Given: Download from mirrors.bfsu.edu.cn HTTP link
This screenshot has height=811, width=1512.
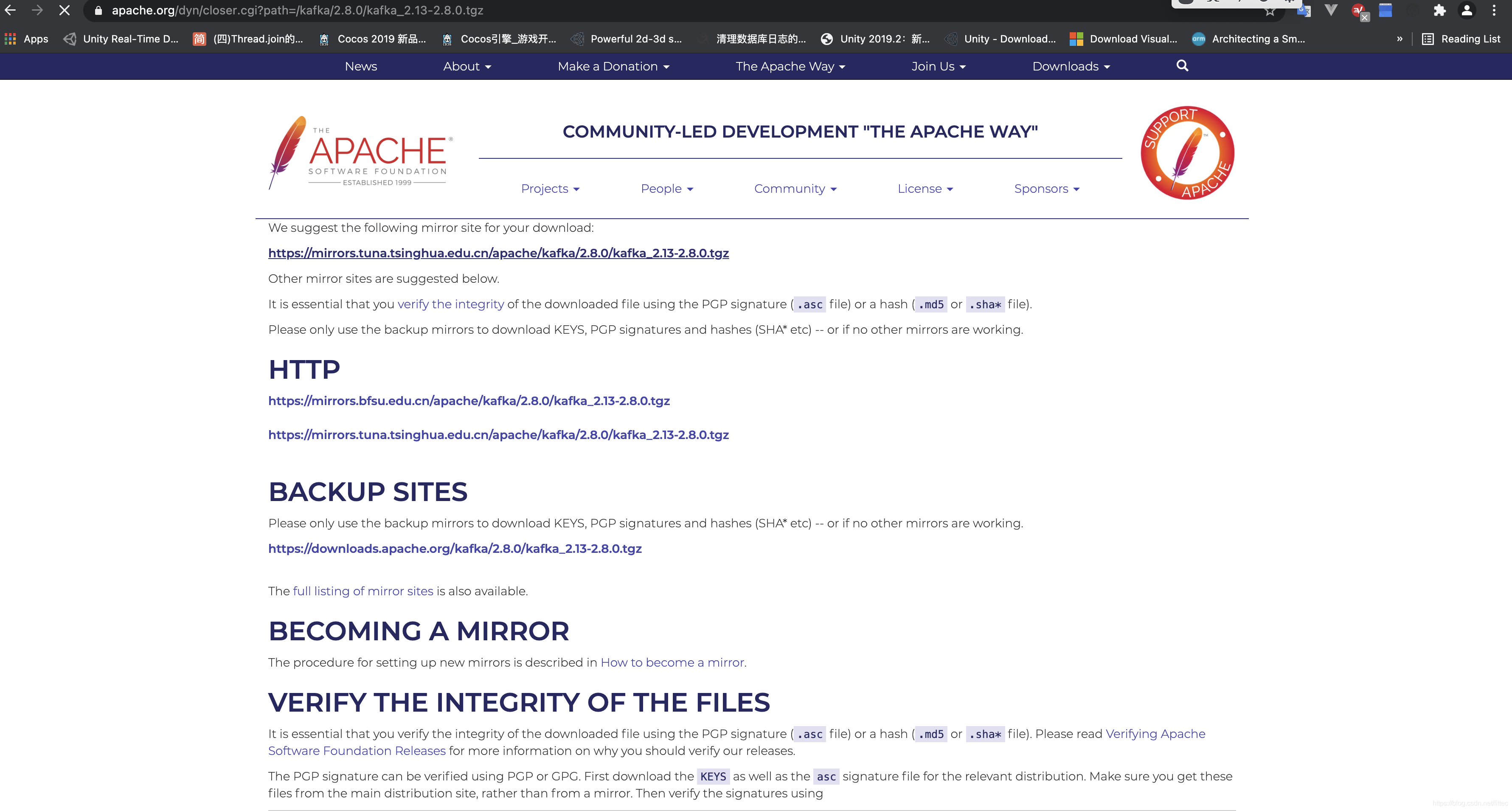Looking at the screenshot, I should click(469, 401).
